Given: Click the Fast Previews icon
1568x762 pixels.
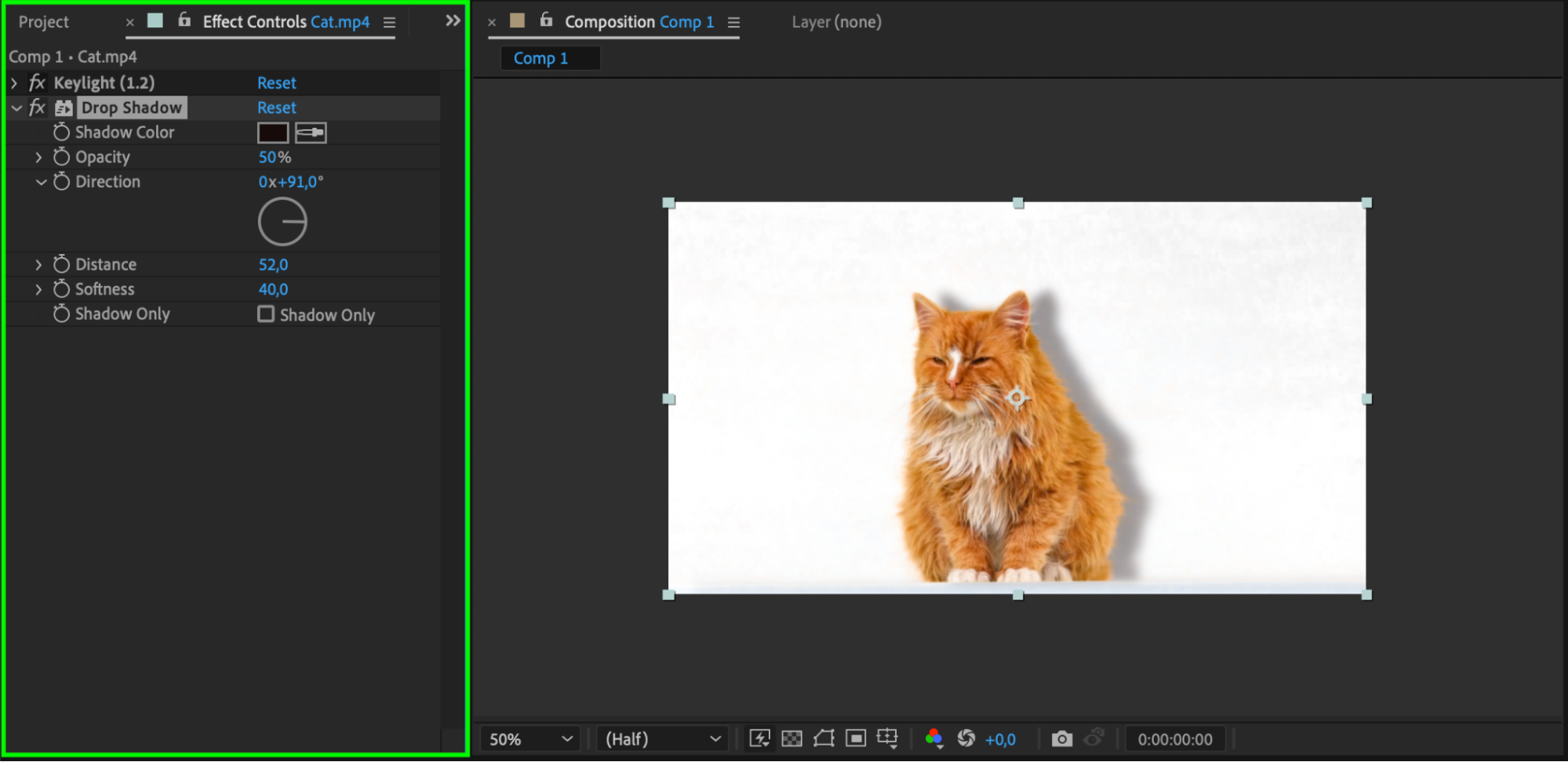Looking at the screenshot, I should pyautogui.click(x=759, y=738).
